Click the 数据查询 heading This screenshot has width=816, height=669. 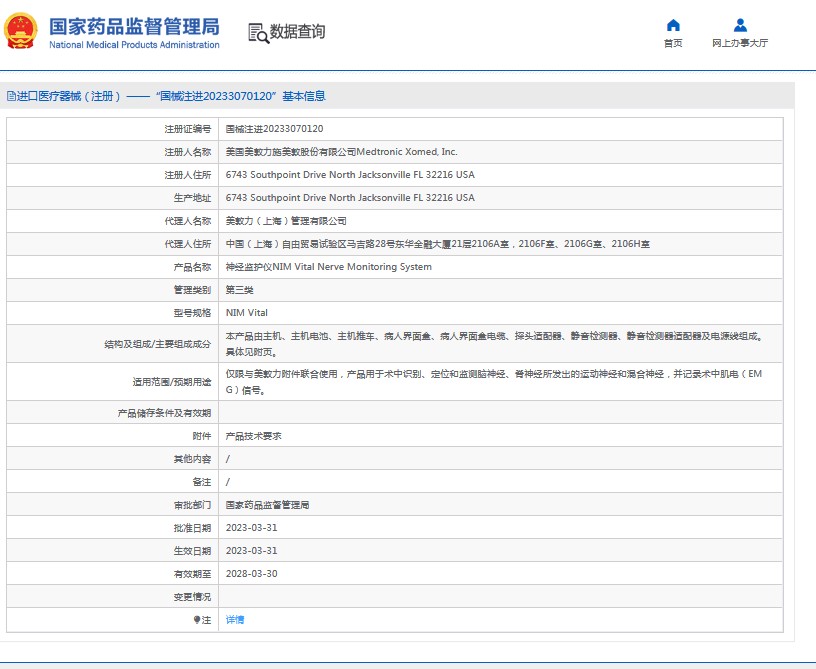click(297, 32)
